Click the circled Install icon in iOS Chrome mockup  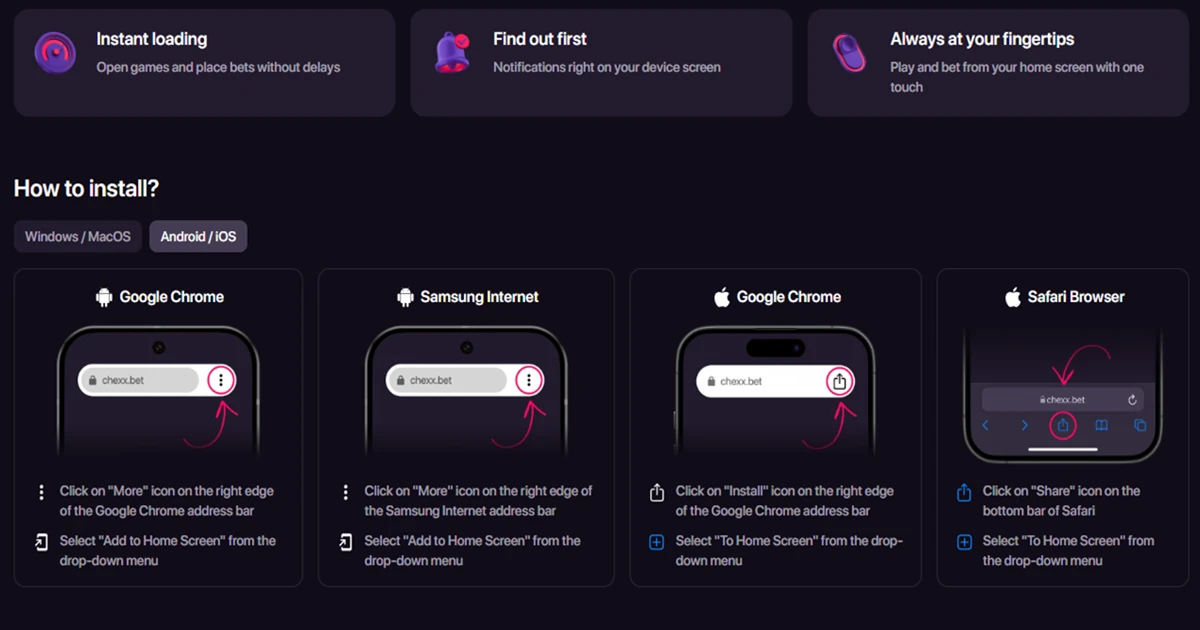tap(840, 381)
